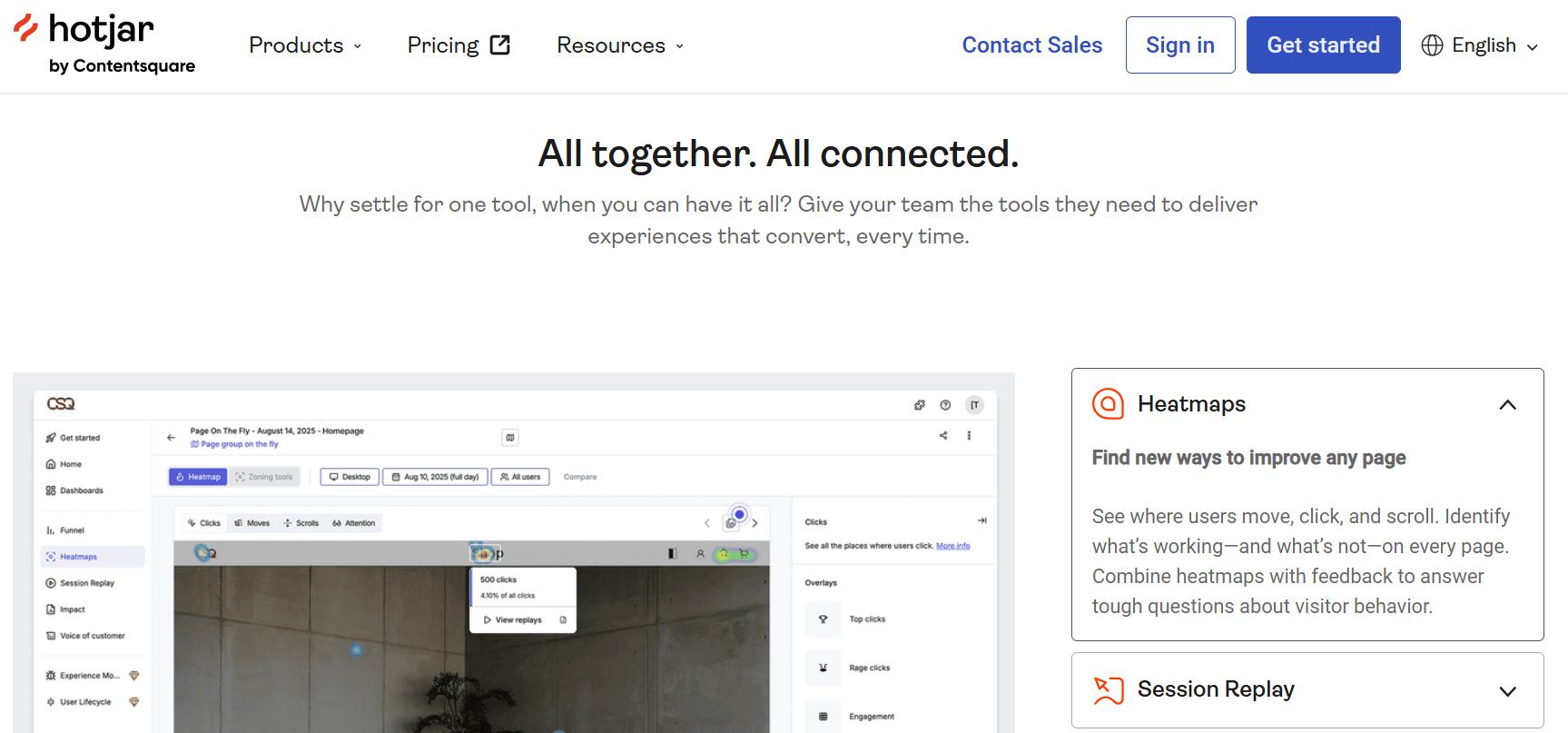Click the Rage clicks overlay icon

pos(823,668)
